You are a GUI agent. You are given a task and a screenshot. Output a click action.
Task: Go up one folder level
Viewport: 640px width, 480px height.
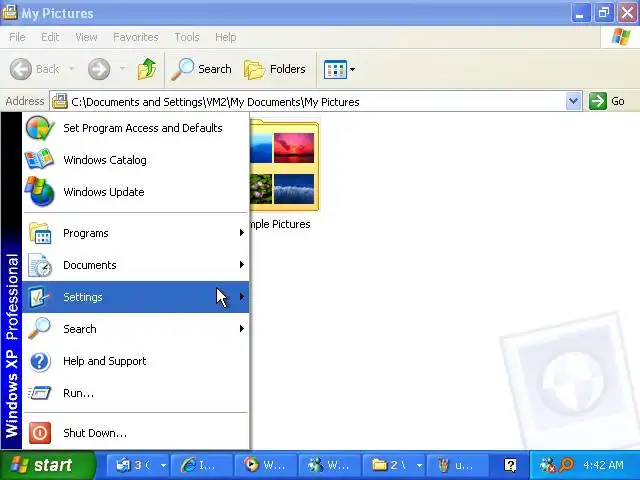pyautogui.click(x=147, y=69)
